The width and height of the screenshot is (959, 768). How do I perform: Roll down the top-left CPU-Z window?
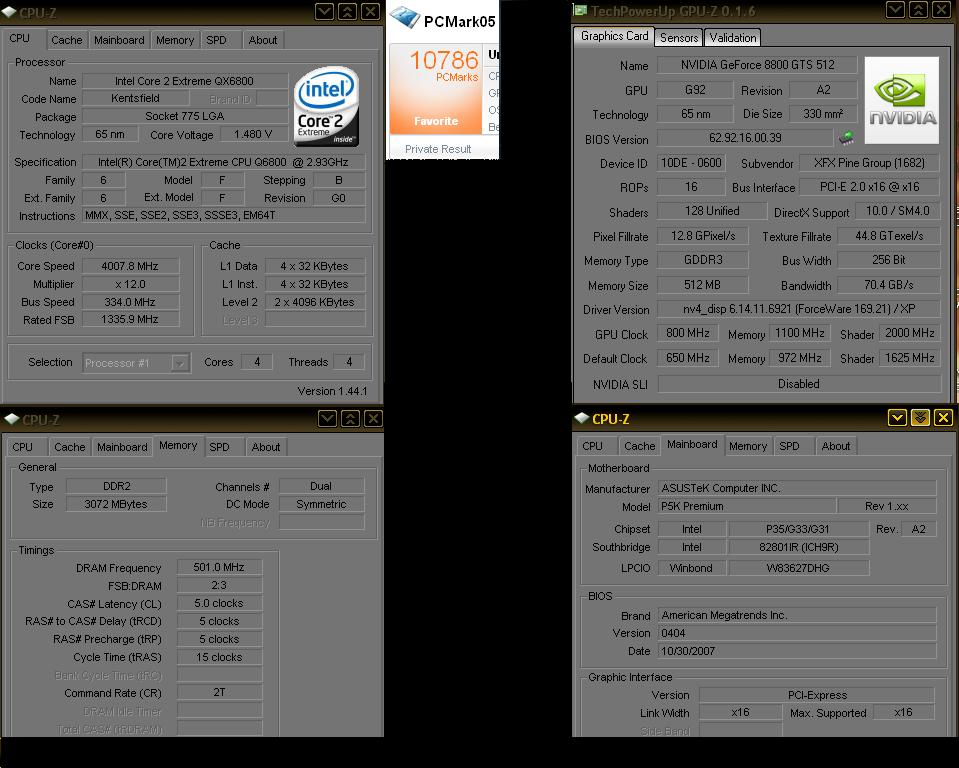tap(325, 11)
